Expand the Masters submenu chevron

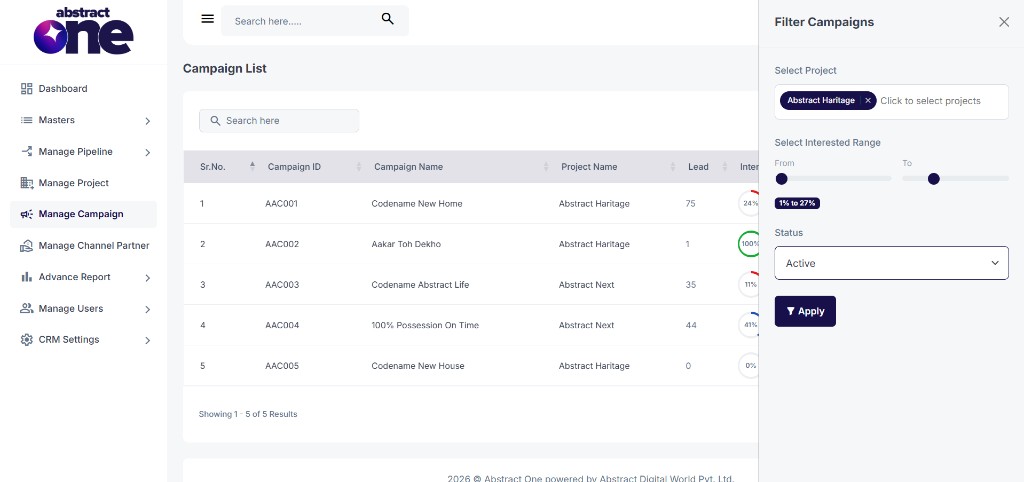coord(148,121)
